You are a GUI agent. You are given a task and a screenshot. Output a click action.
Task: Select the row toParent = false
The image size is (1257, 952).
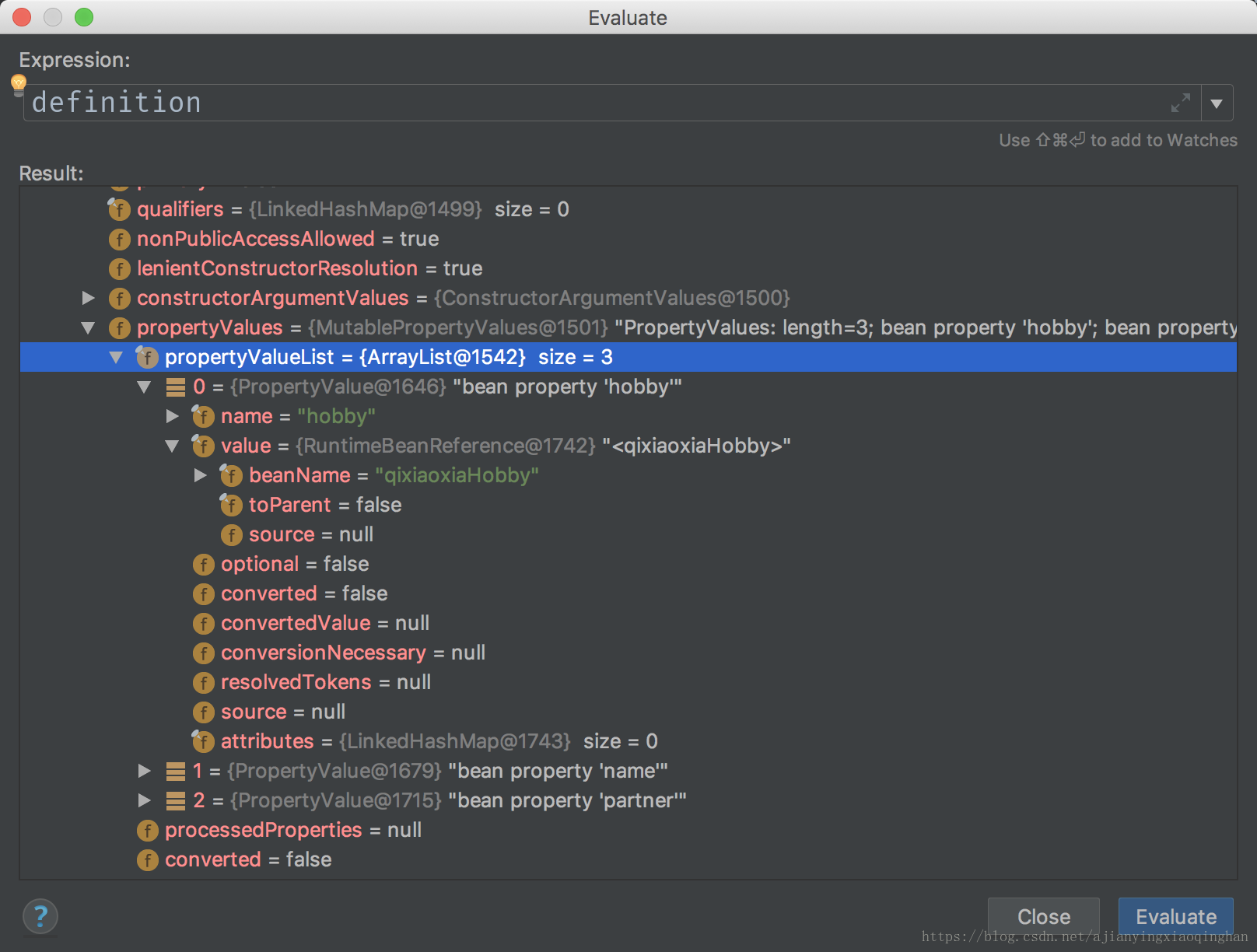628,505
